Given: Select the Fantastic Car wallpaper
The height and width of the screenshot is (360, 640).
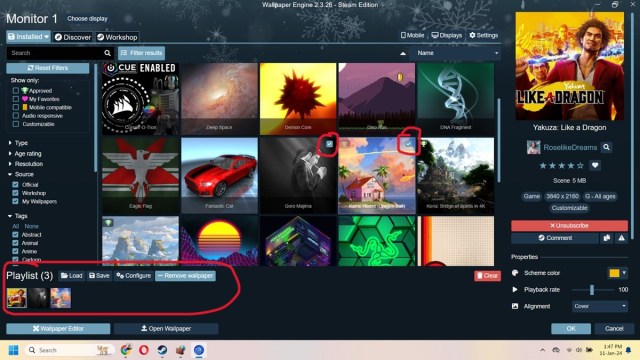Looking at the screenshot, I should pyautogui.click(x=219, y=176).
